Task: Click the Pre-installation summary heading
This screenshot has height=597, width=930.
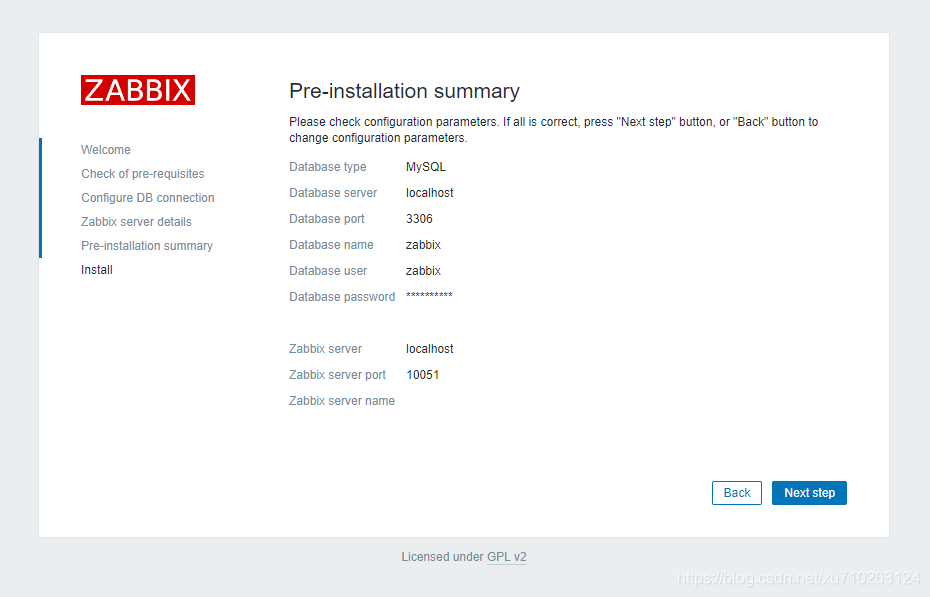Action: point(404,91)
